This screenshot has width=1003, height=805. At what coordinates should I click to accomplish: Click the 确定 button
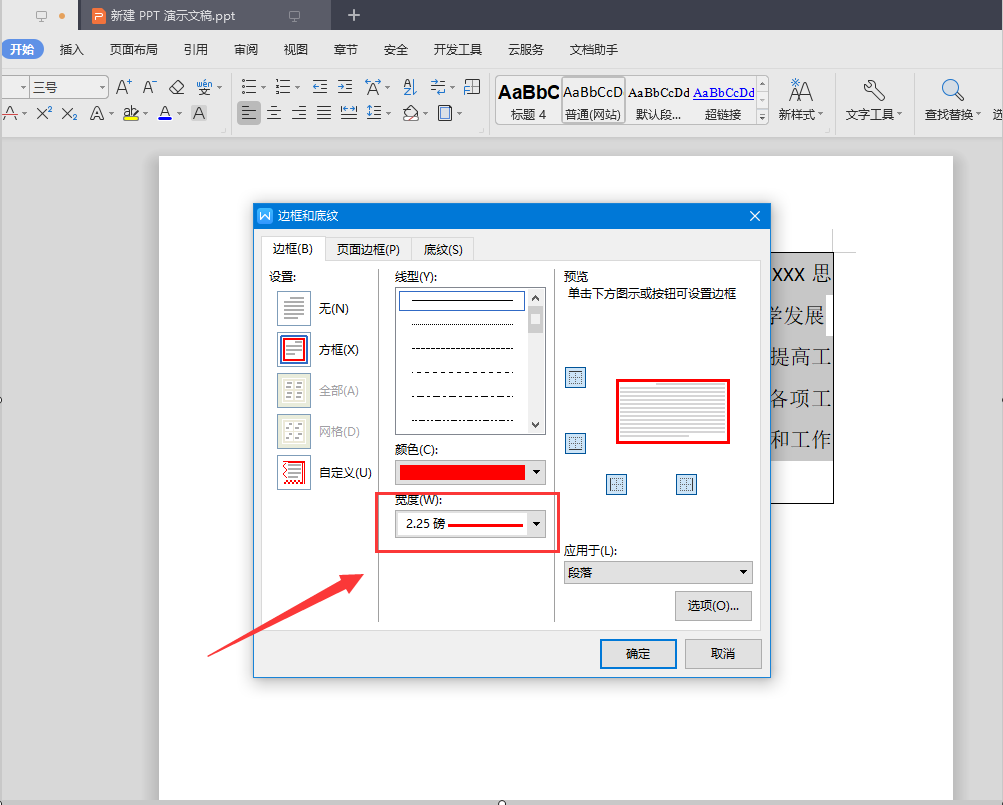638,653
